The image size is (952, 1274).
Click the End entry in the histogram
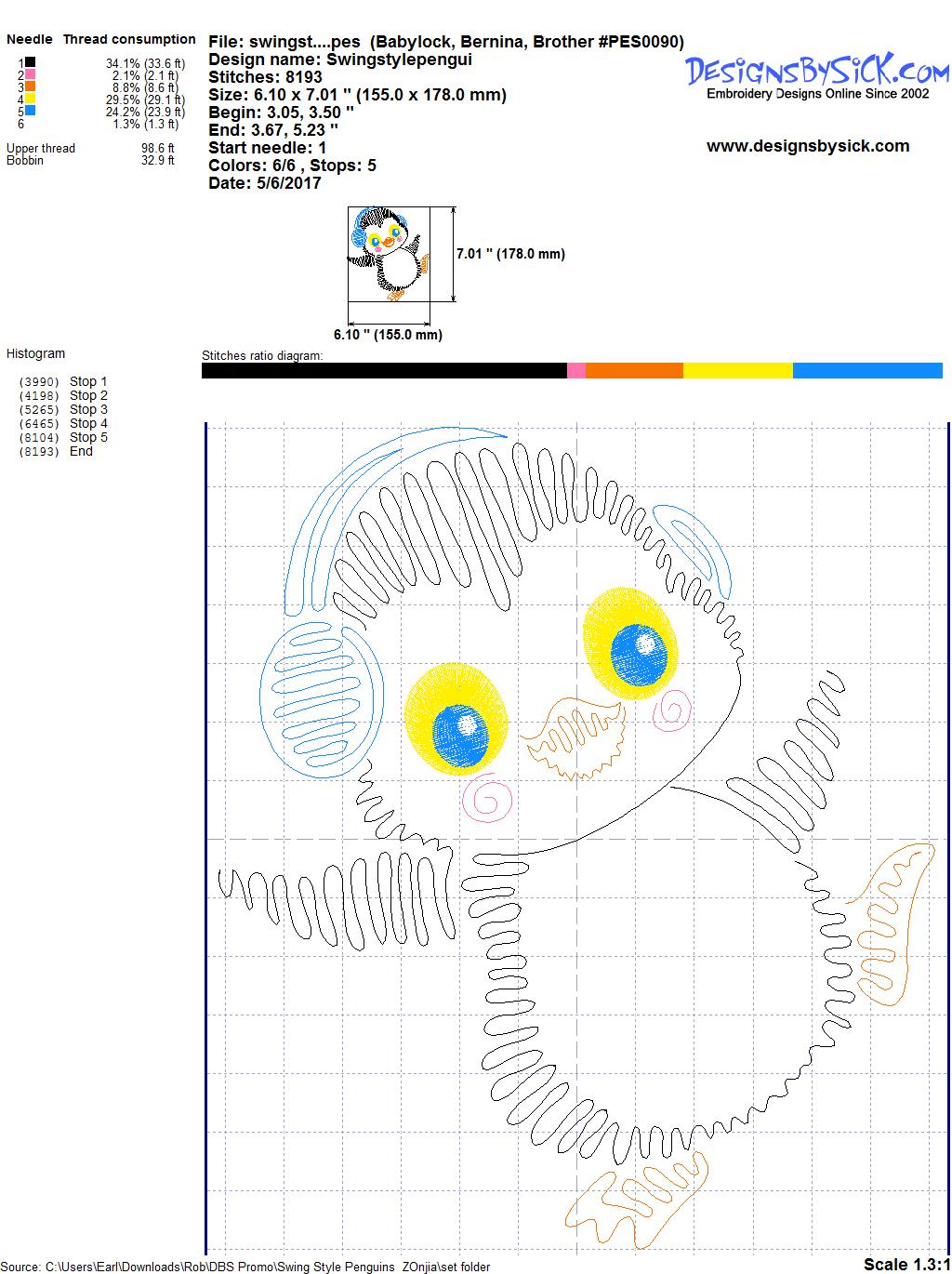click(81, 451)
